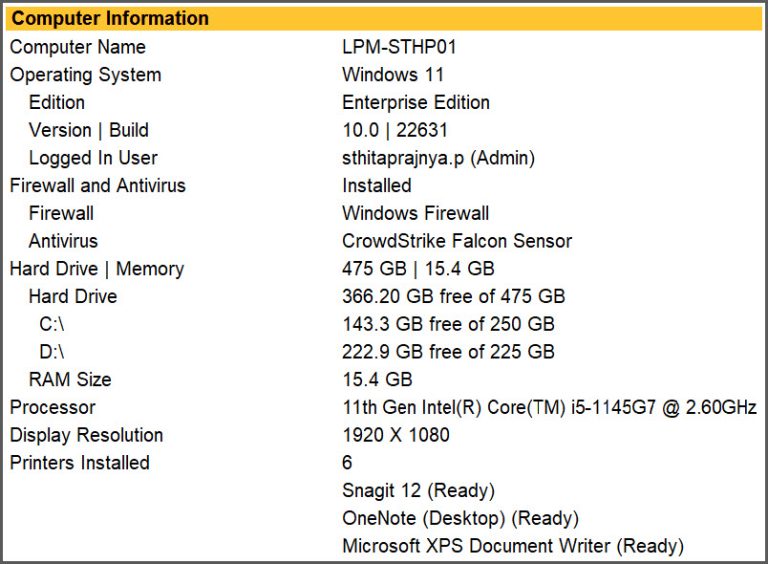Click the 1920 X 1080 resolution value
Viewport: 768px width, 564px height.
395,435
